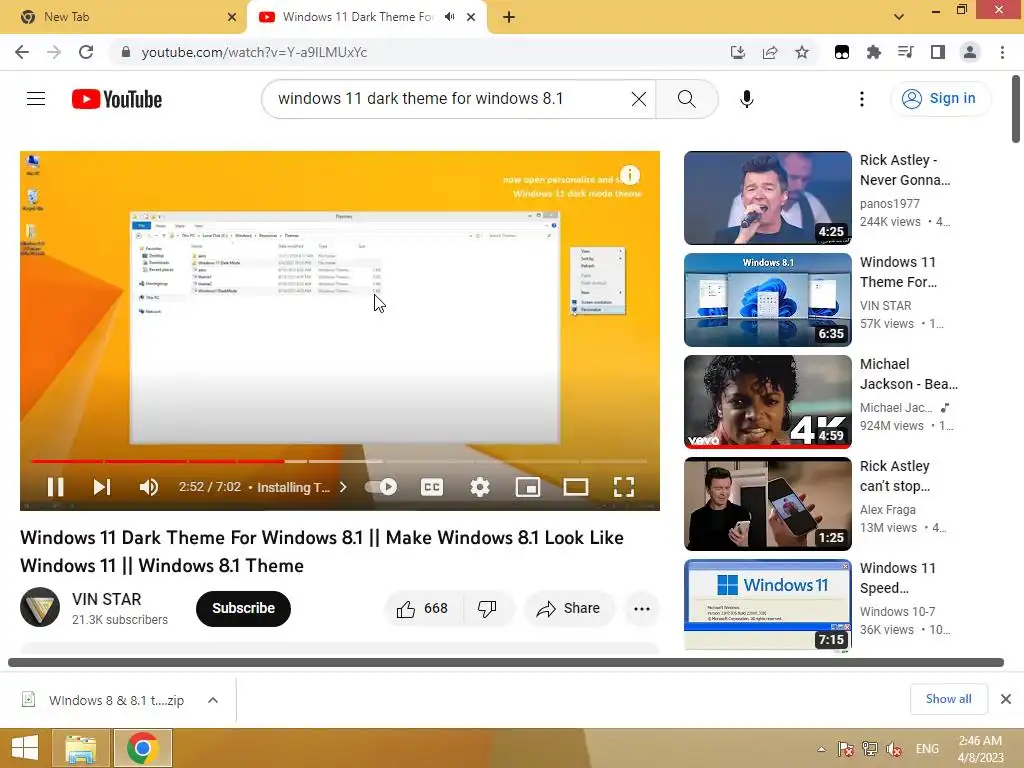Clear the YouTube search query
The height and width of the screenshot is (768, 1024).
tap(639, 99)
